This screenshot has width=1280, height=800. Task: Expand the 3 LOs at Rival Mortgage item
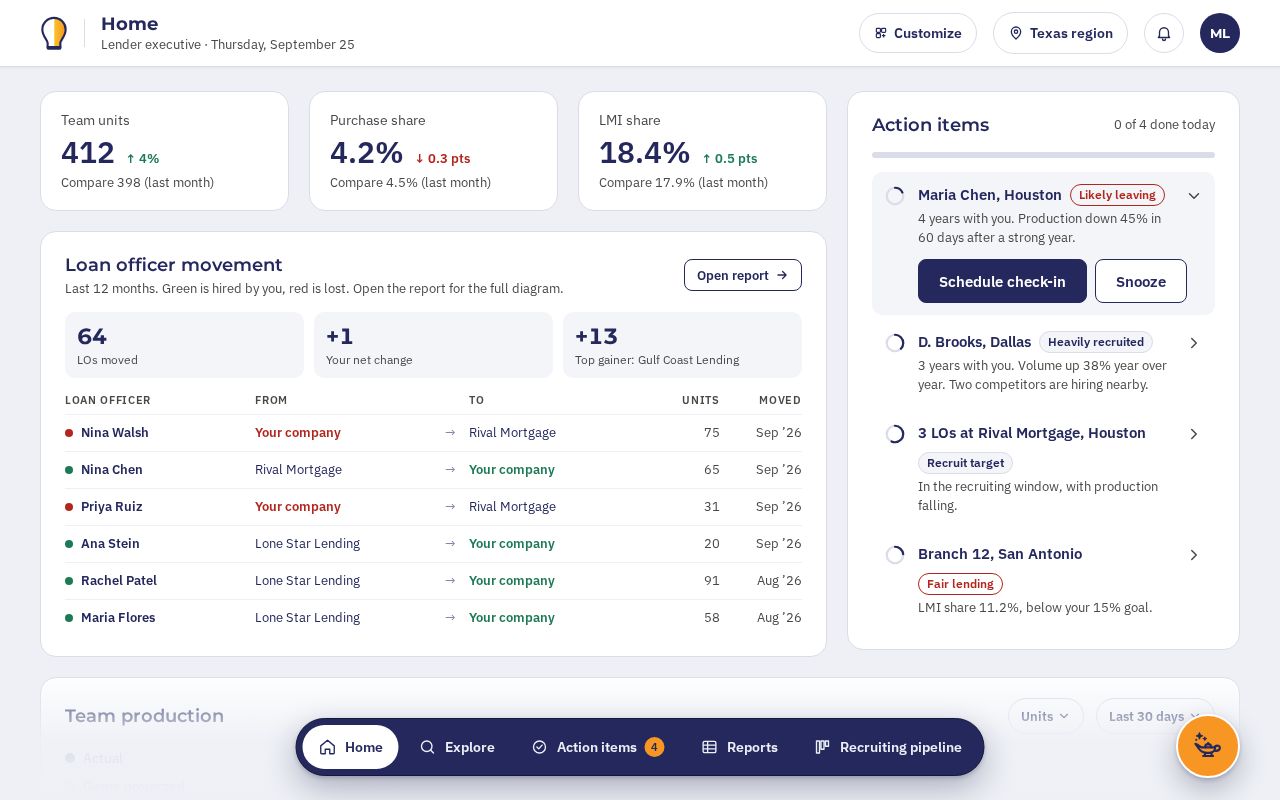1193,434
